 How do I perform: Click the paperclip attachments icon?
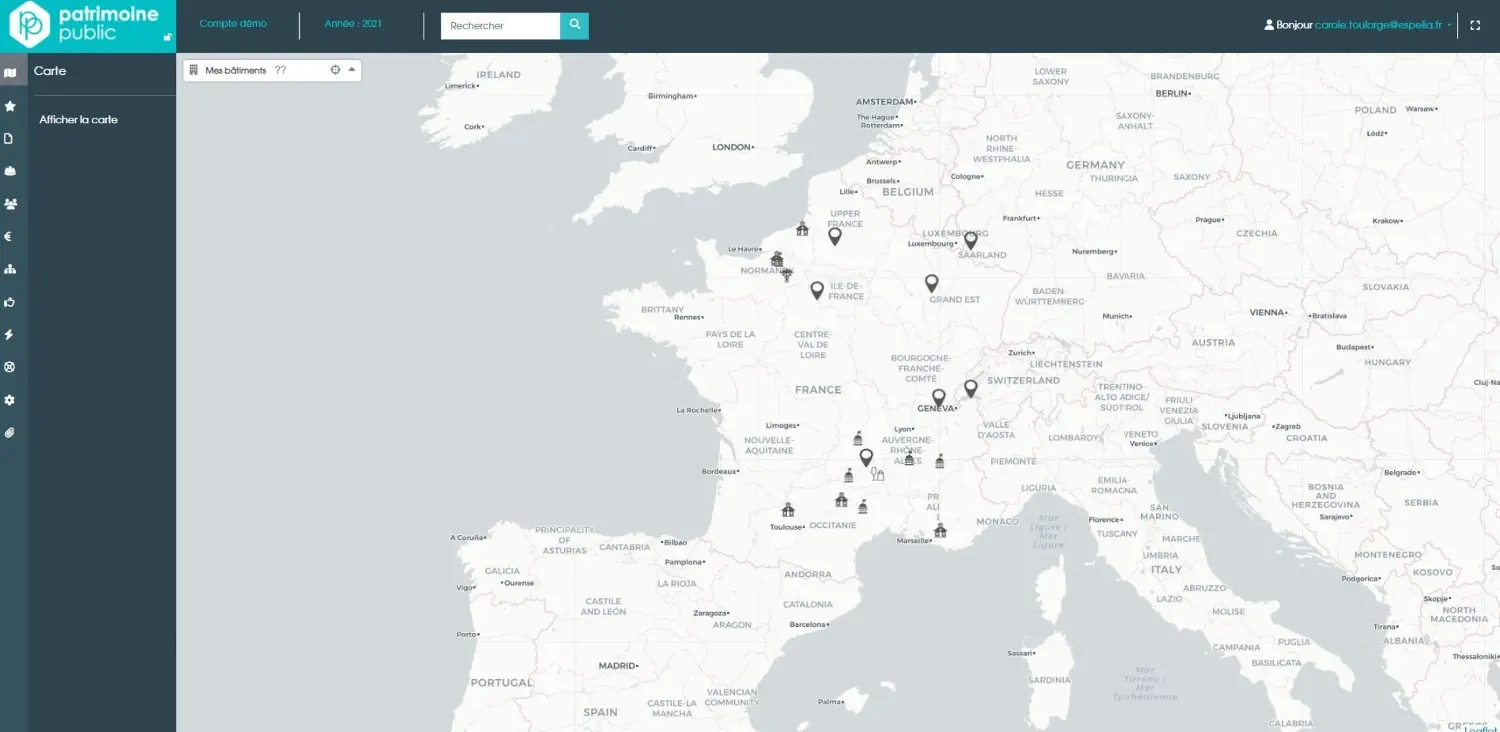tap(11, 432)
